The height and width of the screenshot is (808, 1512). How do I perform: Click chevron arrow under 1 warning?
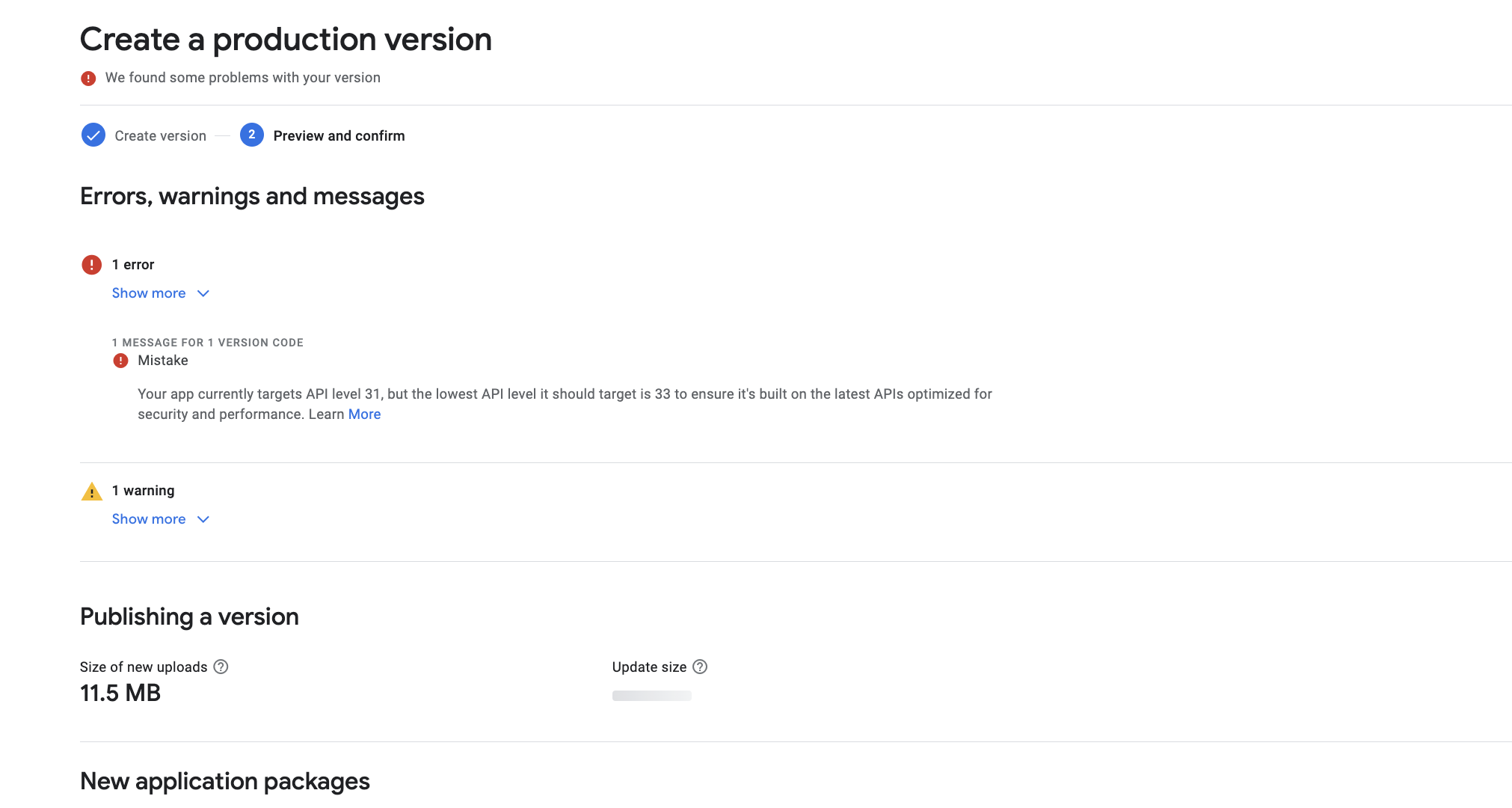click(x=203, y=519)
